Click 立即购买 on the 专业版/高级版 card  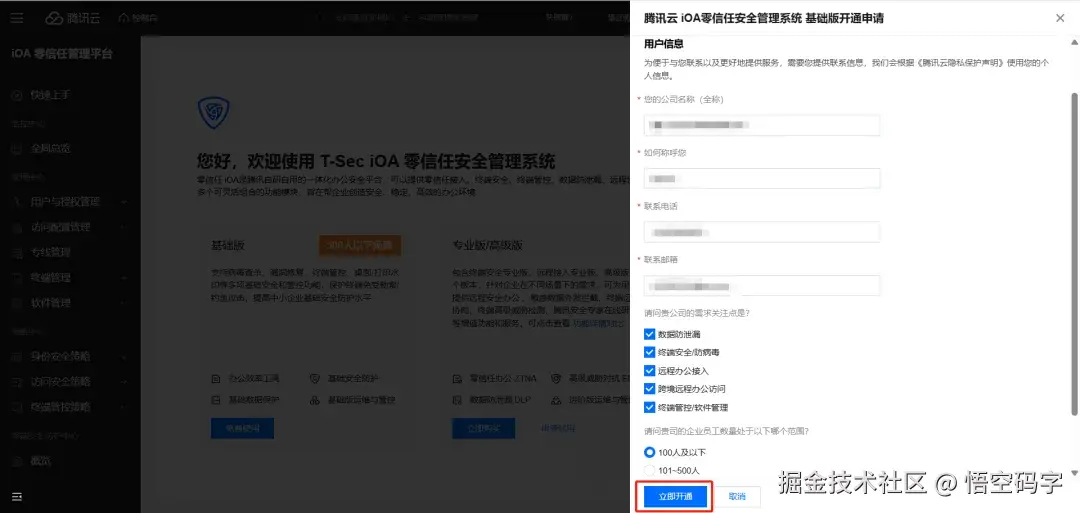pos(484,428)
